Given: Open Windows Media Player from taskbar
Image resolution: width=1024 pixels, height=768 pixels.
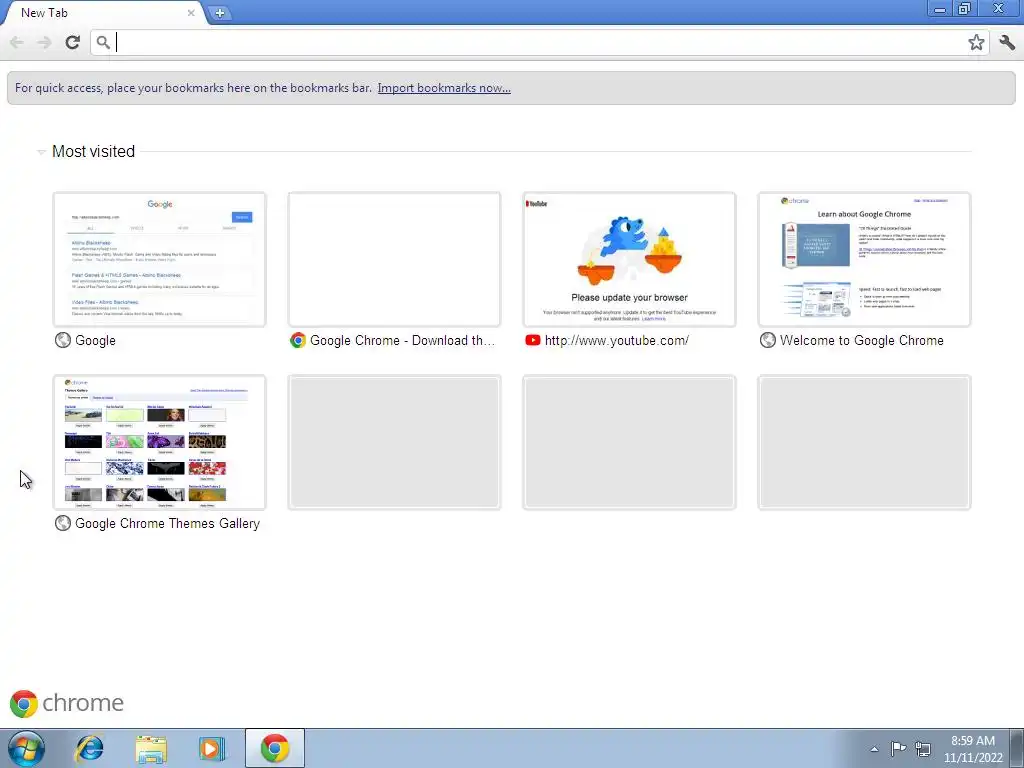Looking at the screenshot, I should click(212, 748).
